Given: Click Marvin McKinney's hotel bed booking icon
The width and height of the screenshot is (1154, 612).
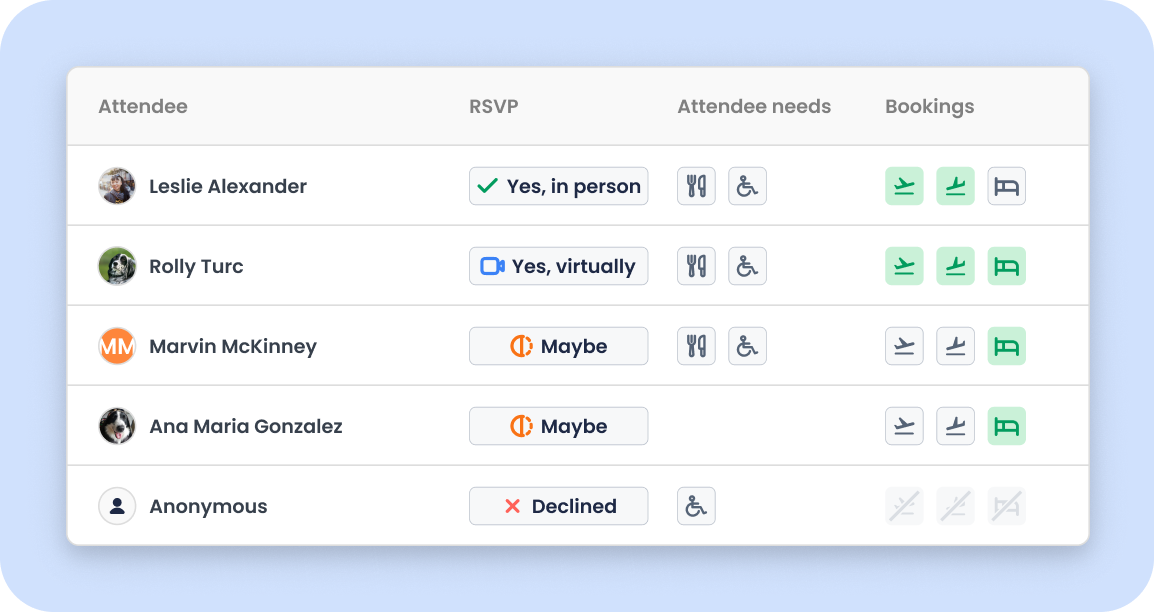Looking at the screenshot, I should point(1006,346).
